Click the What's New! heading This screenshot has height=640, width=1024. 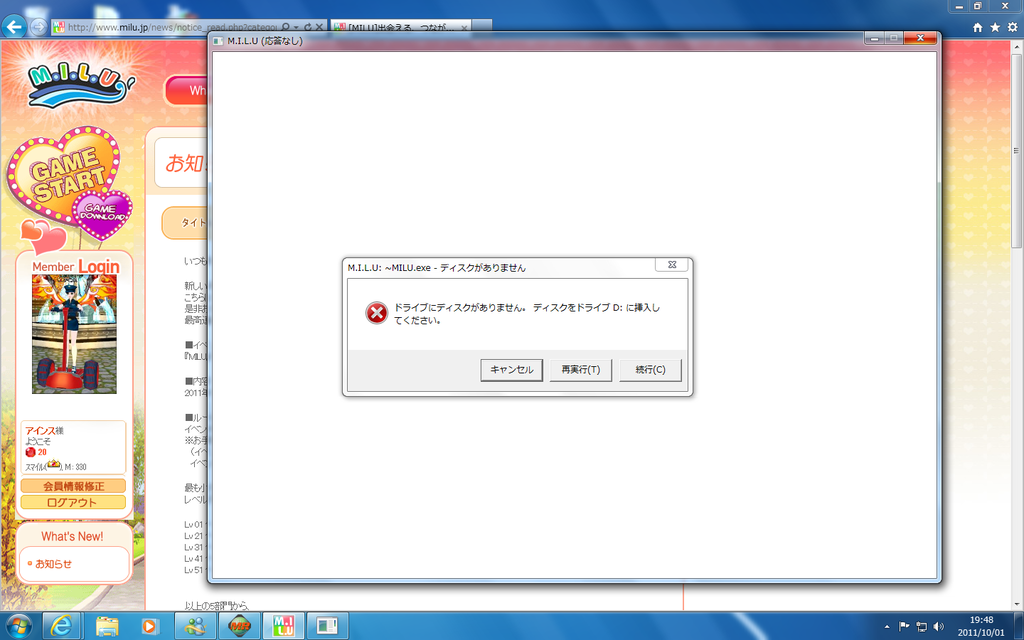[72, 536]
